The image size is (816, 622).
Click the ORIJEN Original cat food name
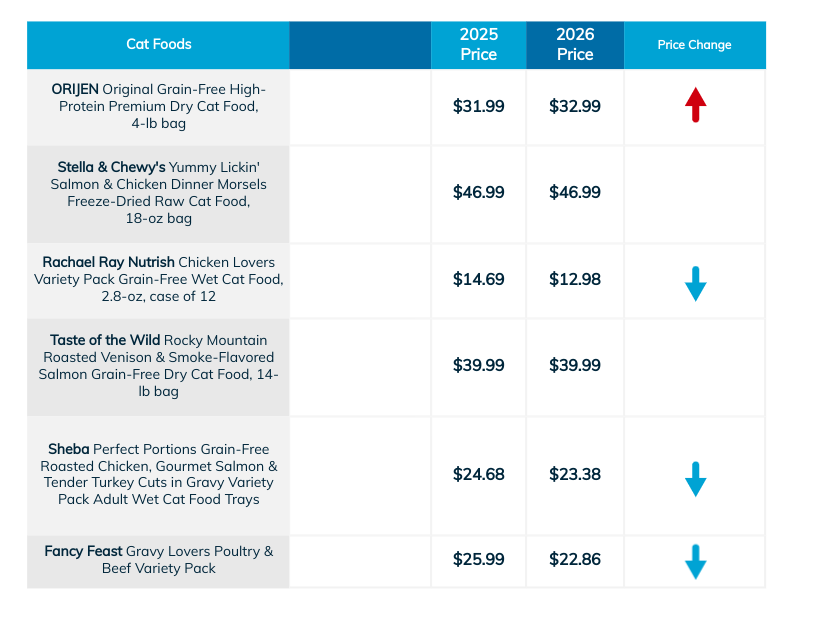158,106
